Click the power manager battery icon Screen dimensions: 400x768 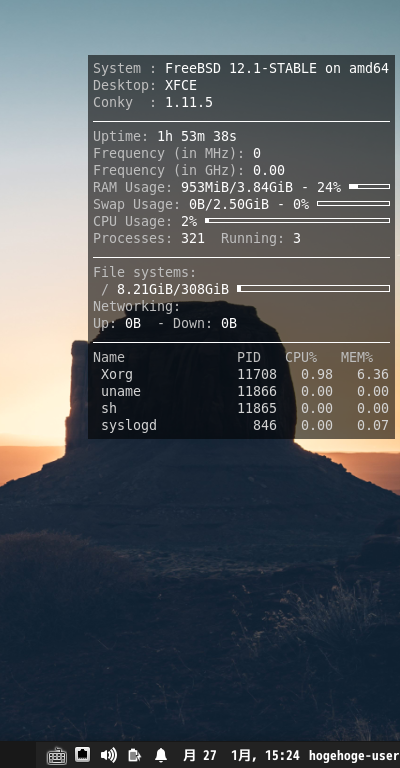(x=134, y=755)
